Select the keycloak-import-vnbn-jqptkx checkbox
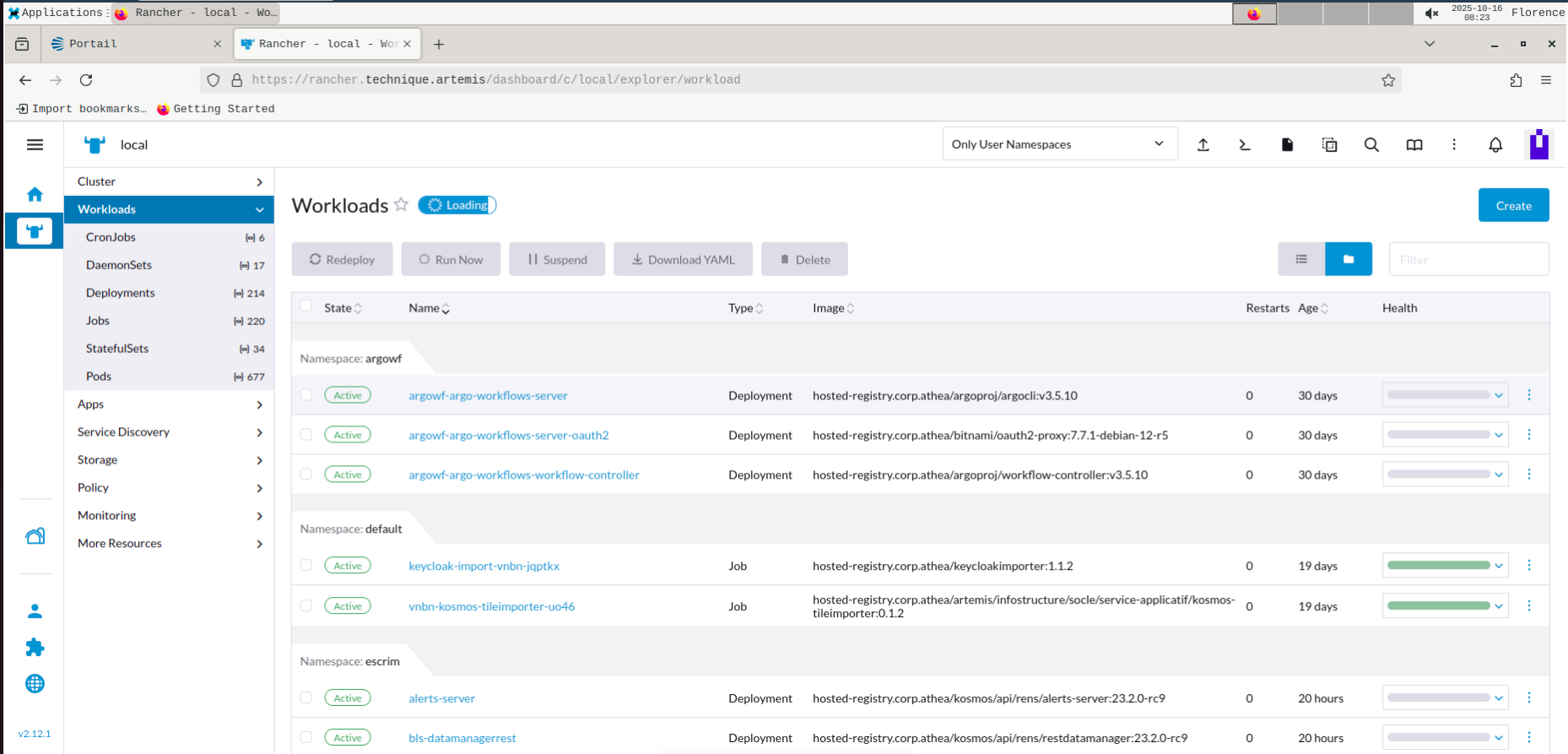This screenshot has width=1568, height=754. tap(306, 566)
